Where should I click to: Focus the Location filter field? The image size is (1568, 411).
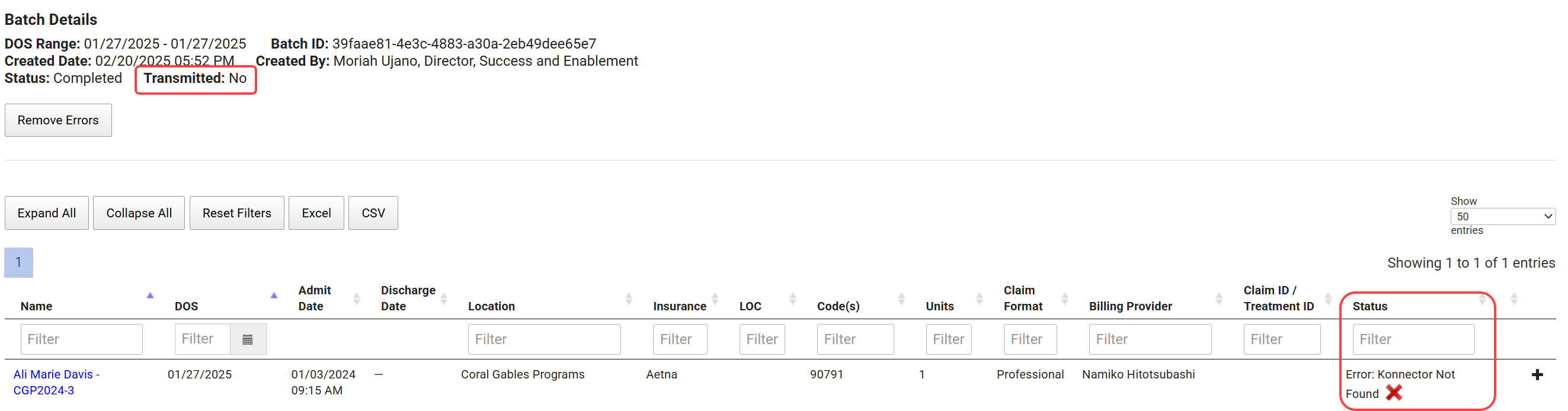(543, 339)
